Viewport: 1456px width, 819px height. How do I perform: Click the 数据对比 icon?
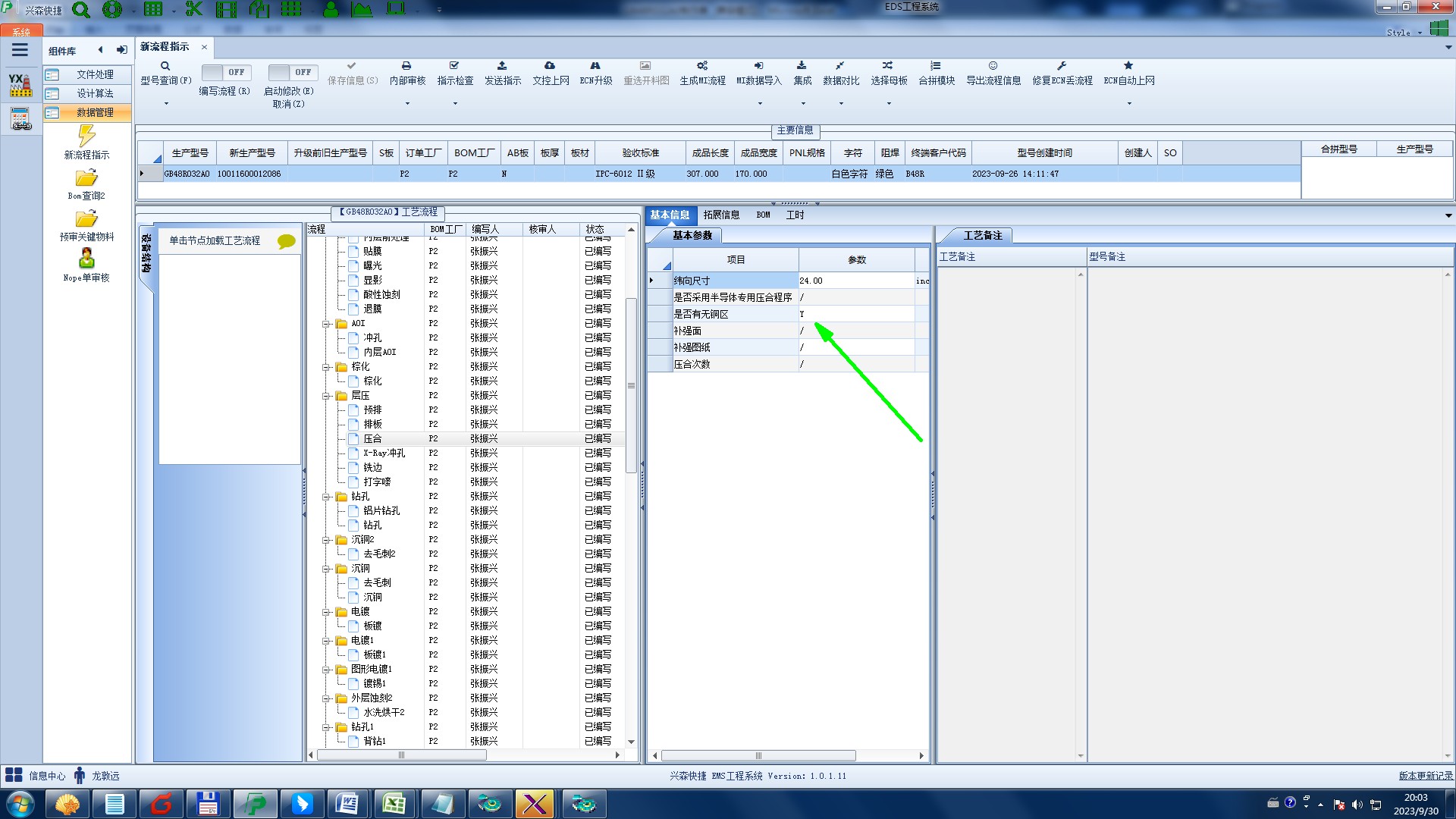840,66
